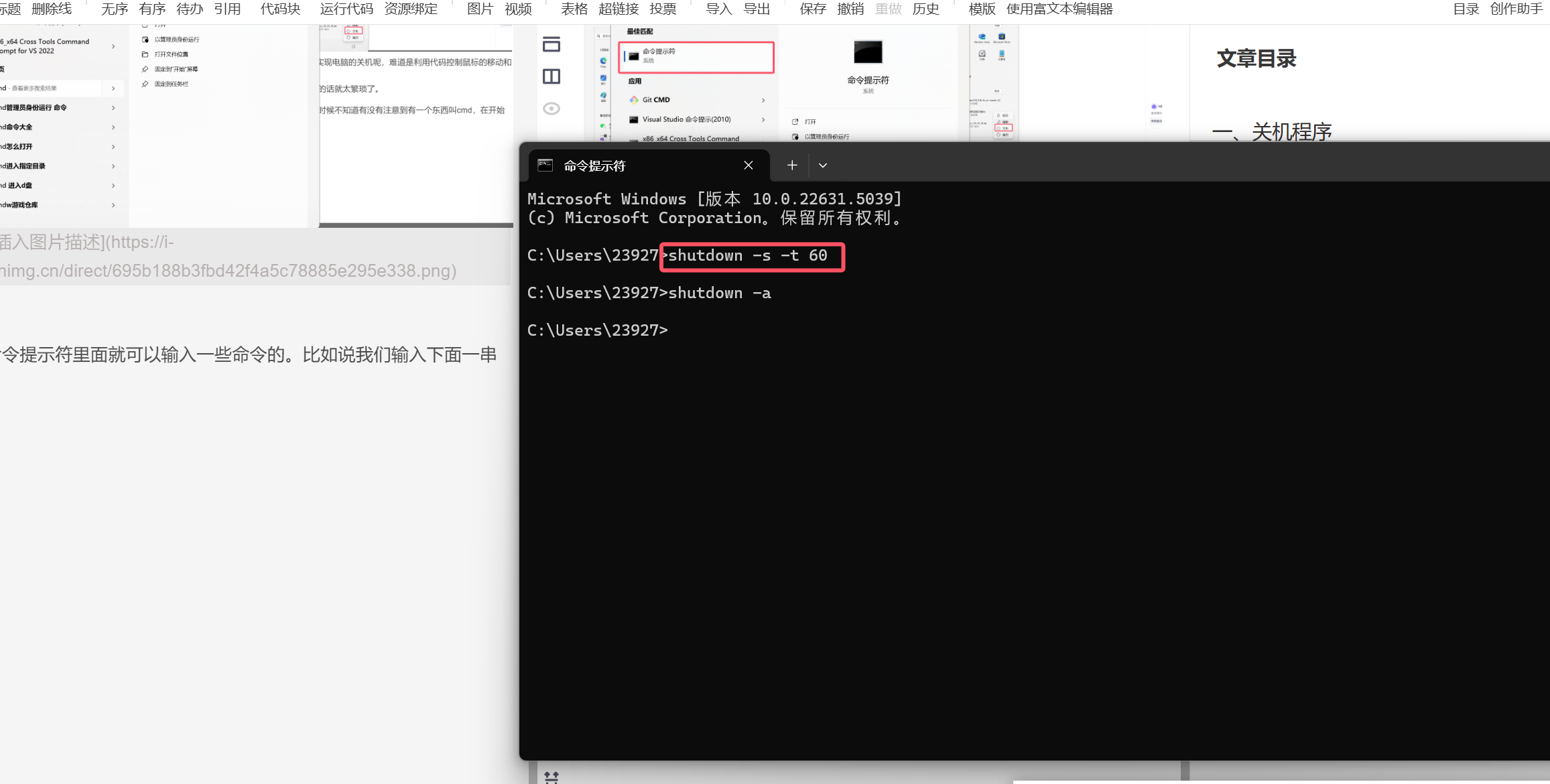Click the command prompt icon on tab

545,166
